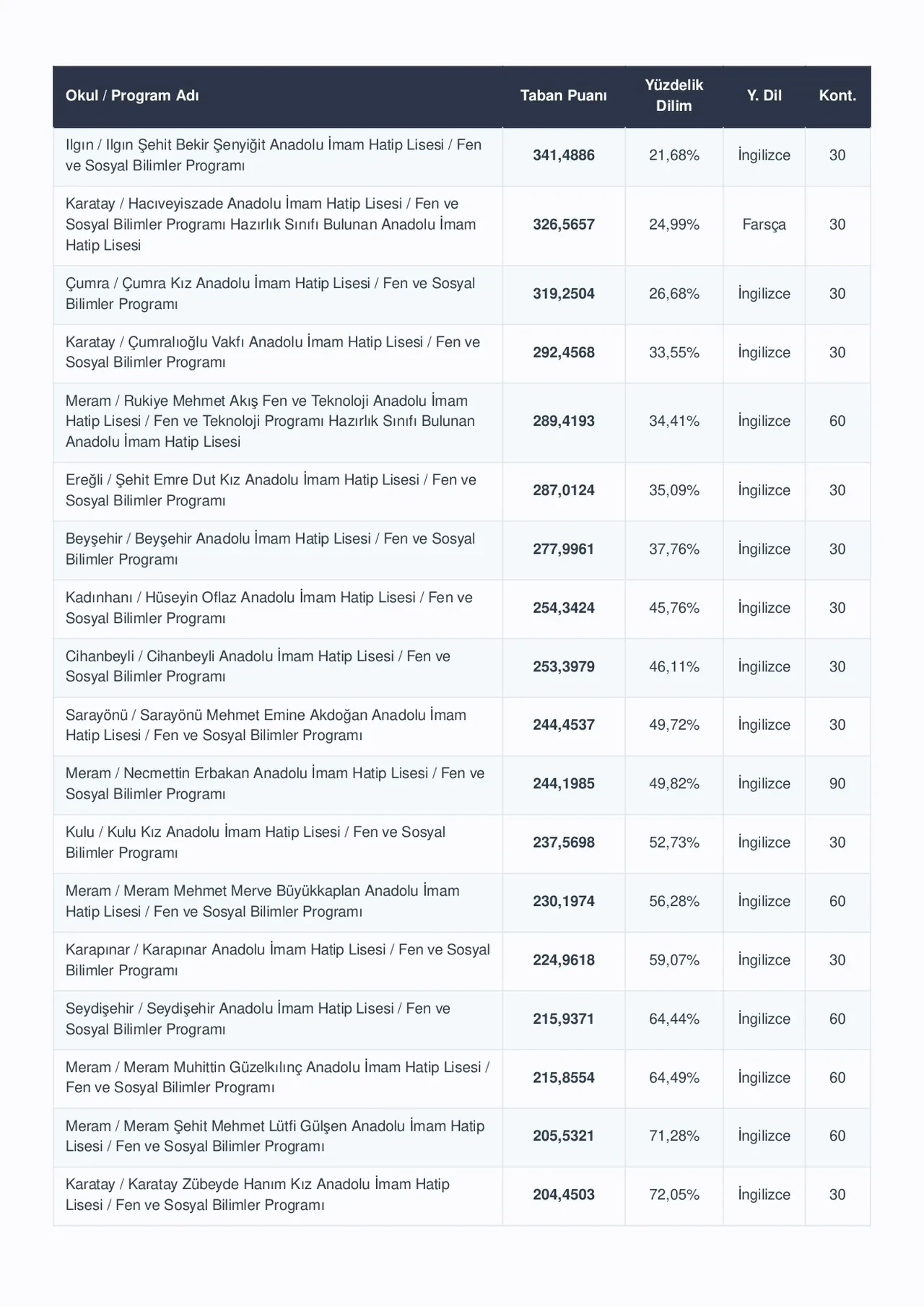924x1306 pixels.
Task: Click the Y. Dil column header
Action: click(x=764, y=95)
